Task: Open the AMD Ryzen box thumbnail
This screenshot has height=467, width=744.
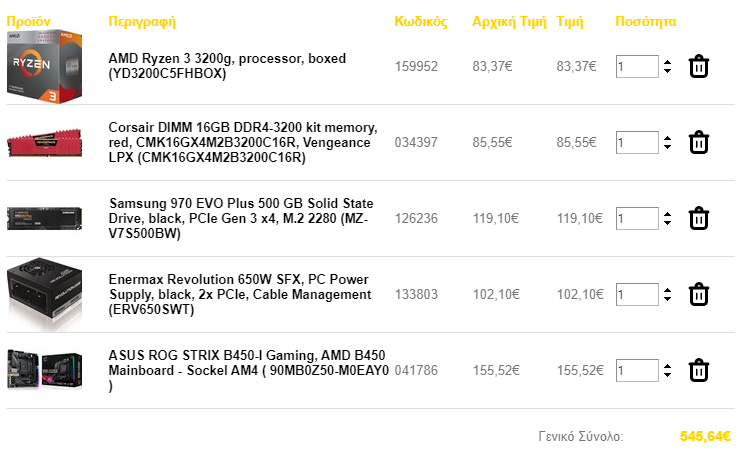Action: click(x=45, y=66)
